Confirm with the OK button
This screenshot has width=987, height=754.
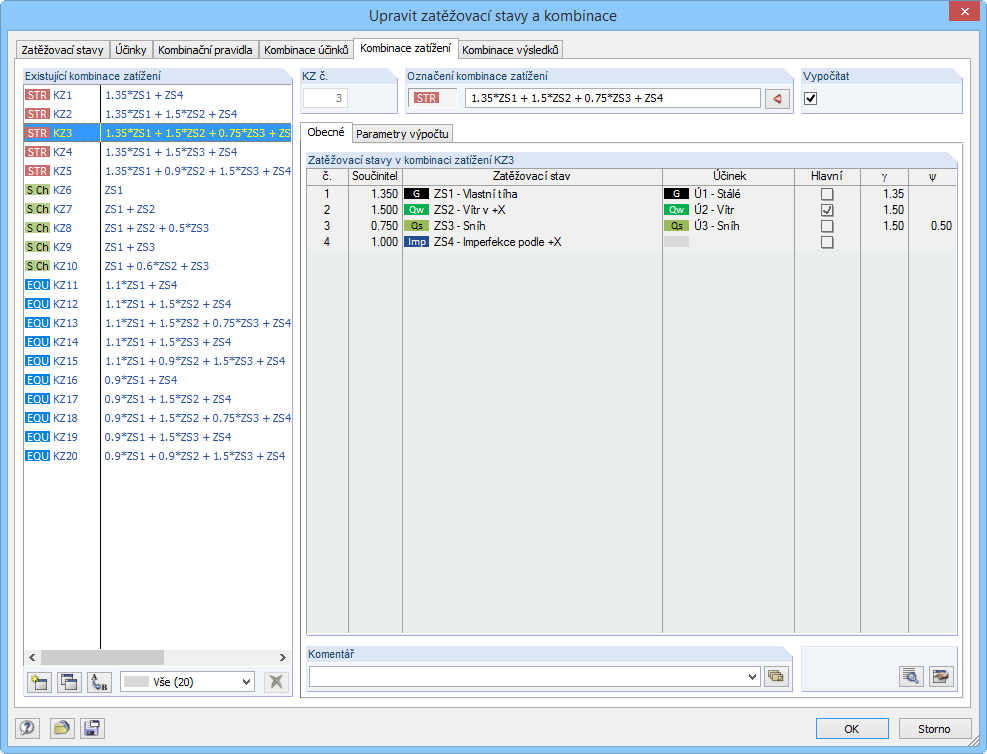(852, 729)
